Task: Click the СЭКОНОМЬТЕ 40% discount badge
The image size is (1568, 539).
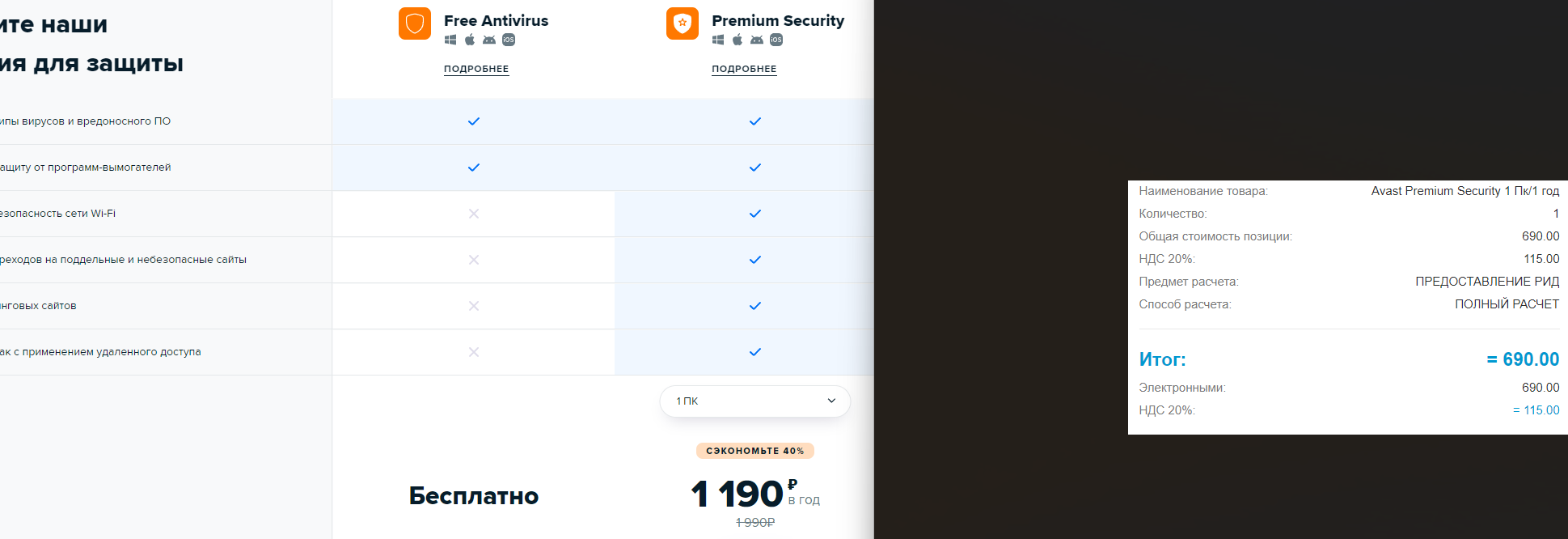Action: 755,451
